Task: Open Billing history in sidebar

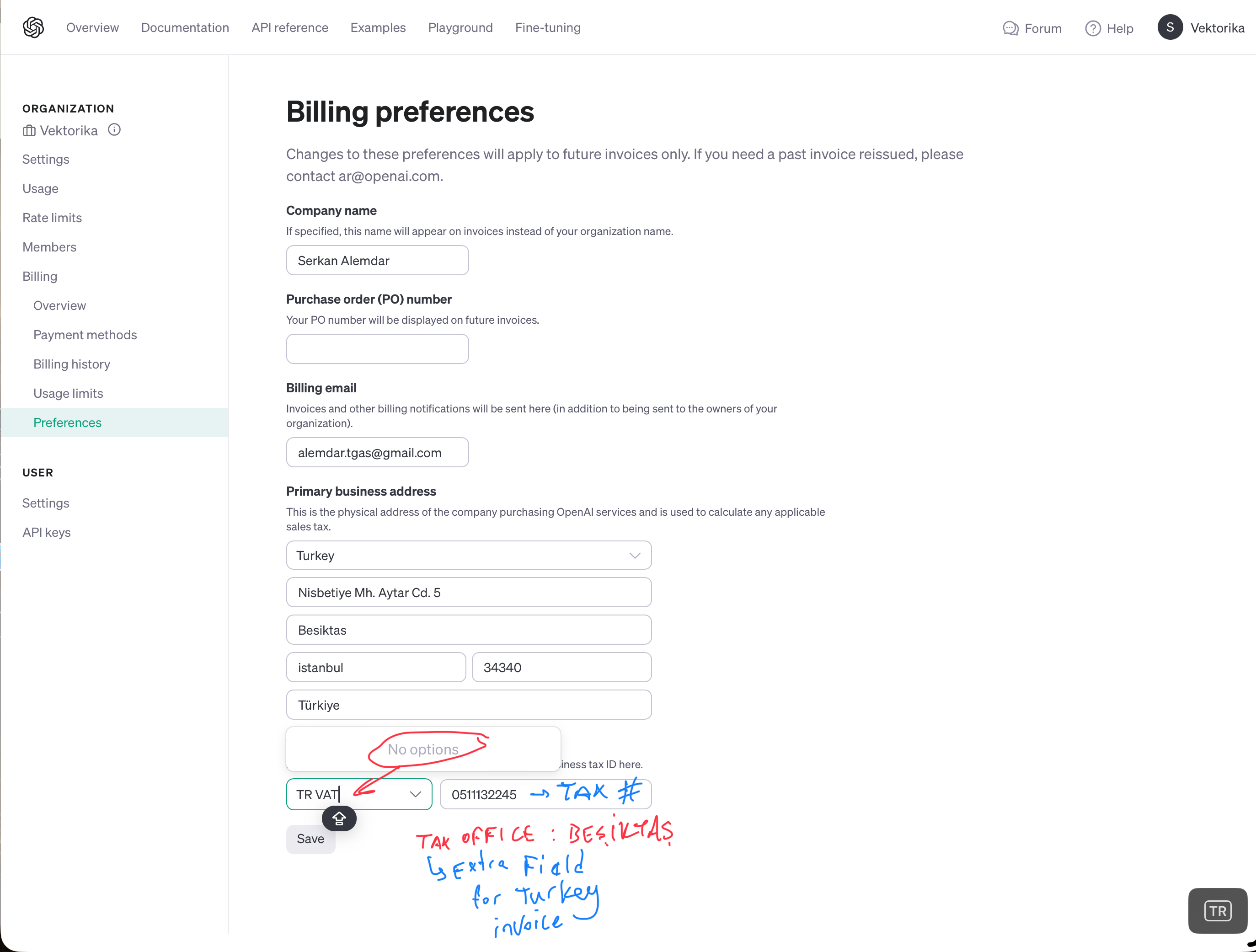Action: pos(71,364)
